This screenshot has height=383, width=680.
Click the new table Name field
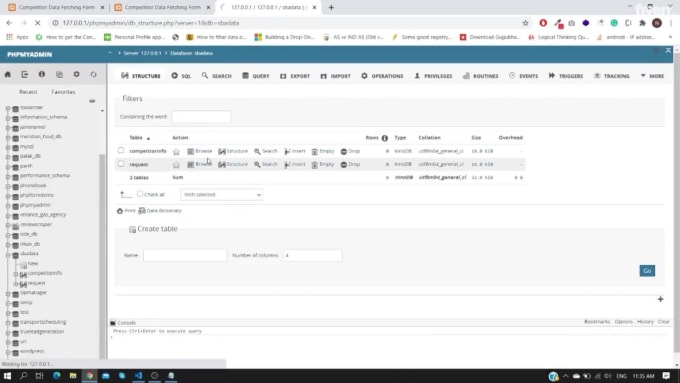click(x=185, y=255)
